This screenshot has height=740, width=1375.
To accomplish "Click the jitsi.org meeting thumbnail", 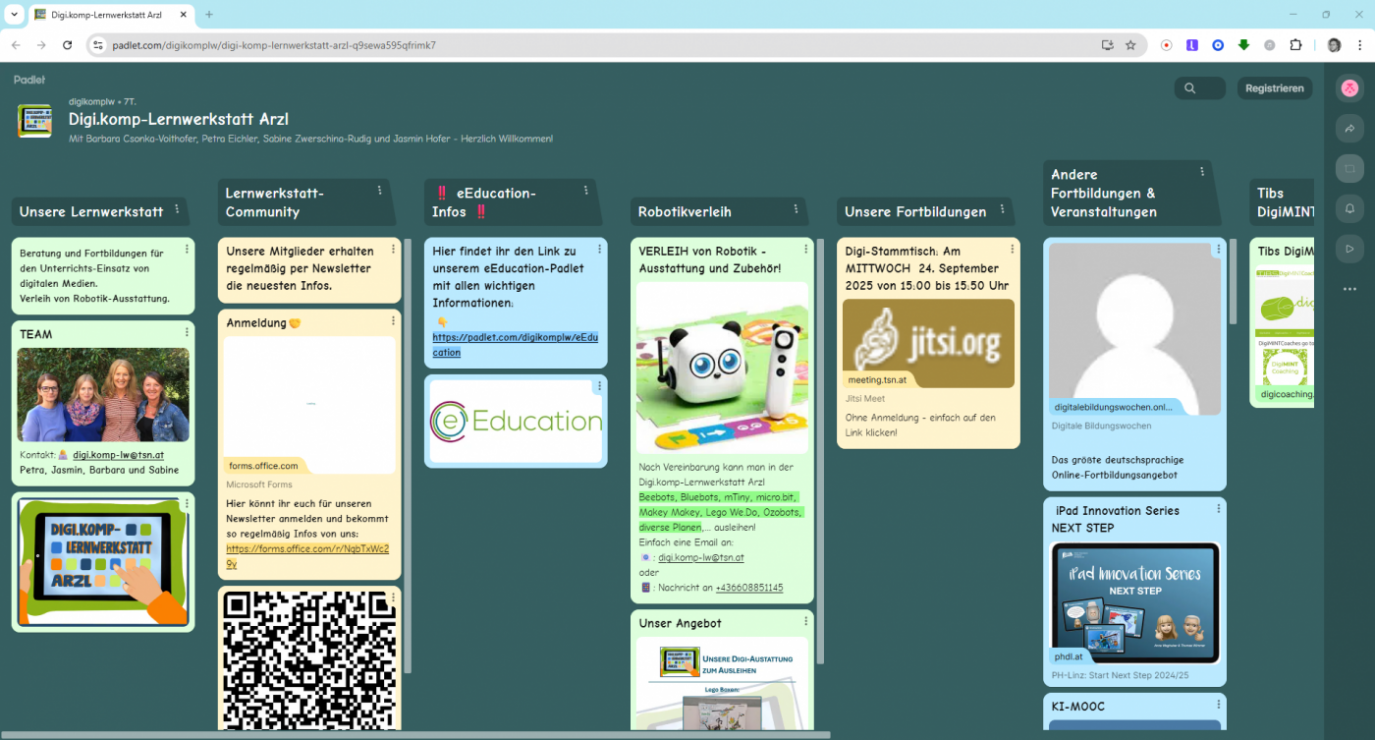I will pos(928,343).
